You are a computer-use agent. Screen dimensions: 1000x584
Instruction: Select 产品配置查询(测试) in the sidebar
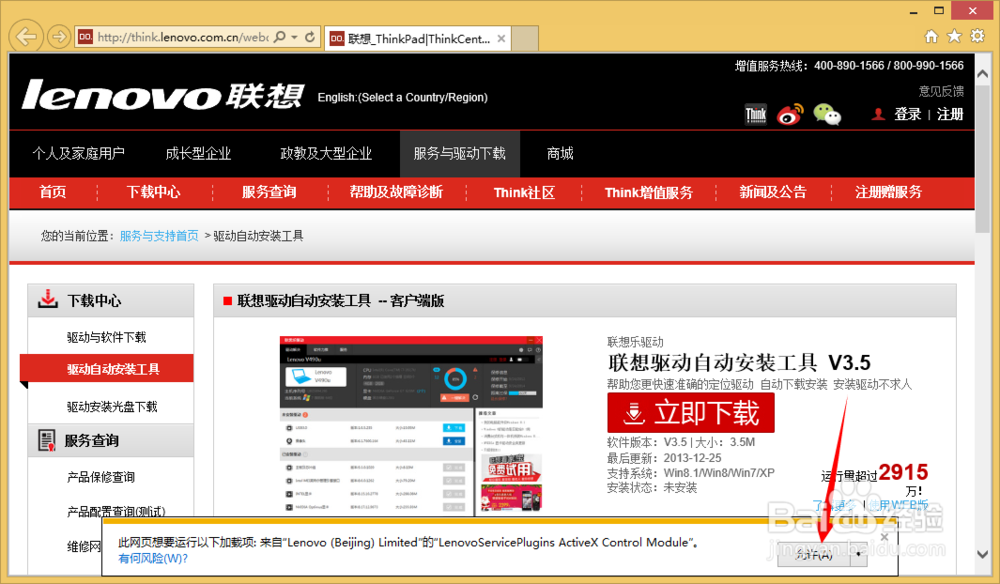[116, 511]
